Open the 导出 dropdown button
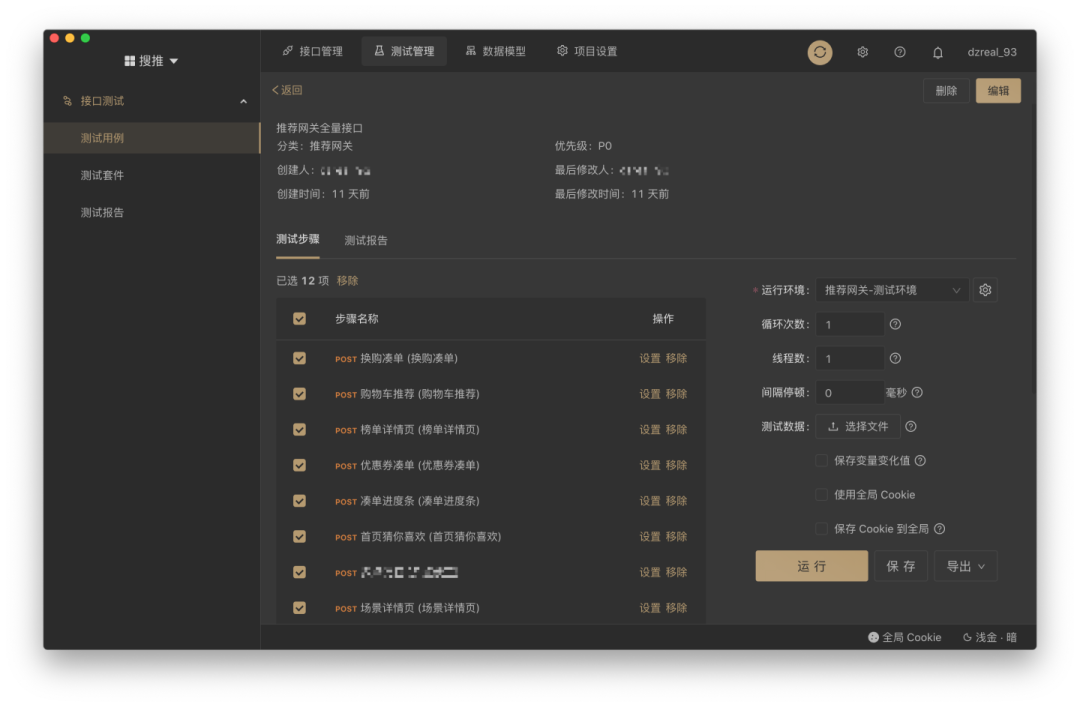The image size is (1080, 707). (x=965, y=566)
